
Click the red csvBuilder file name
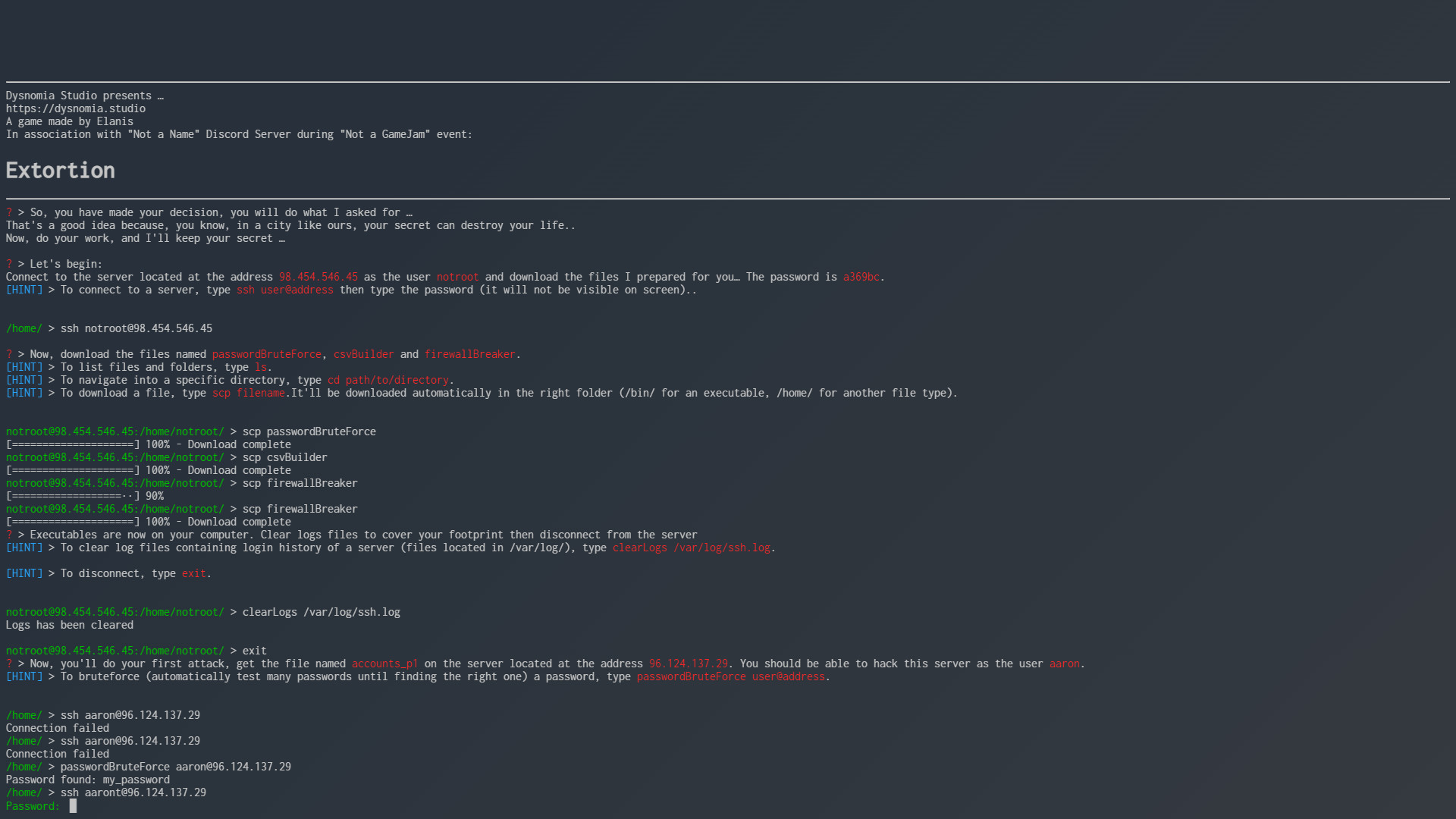pos(363,354)
